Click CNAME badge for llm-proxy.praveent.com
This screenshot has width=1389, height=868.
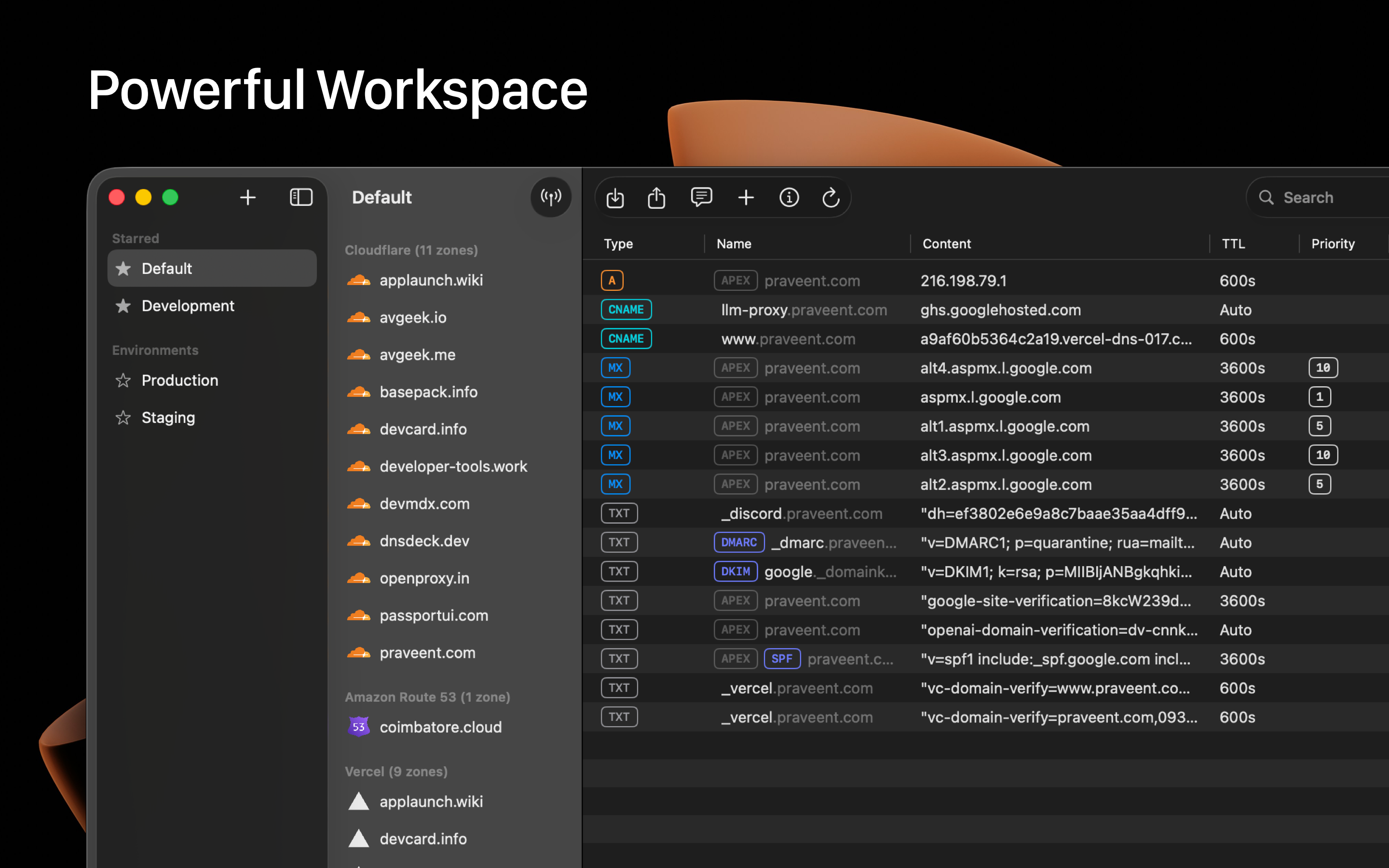[626, 310]
